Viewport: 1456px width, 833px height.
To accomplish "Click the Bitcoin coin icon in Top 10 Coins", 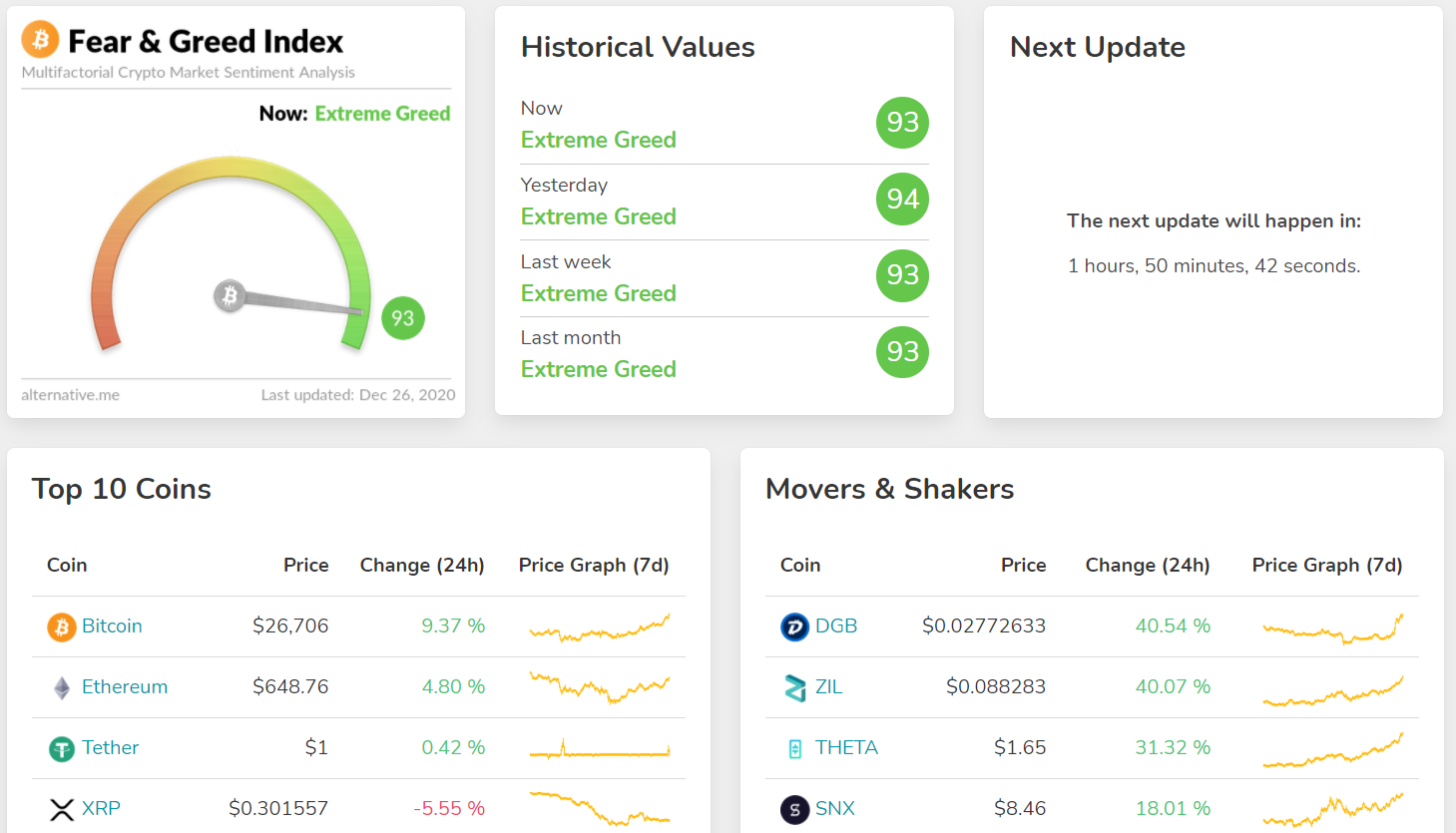I will coord(62,626).
